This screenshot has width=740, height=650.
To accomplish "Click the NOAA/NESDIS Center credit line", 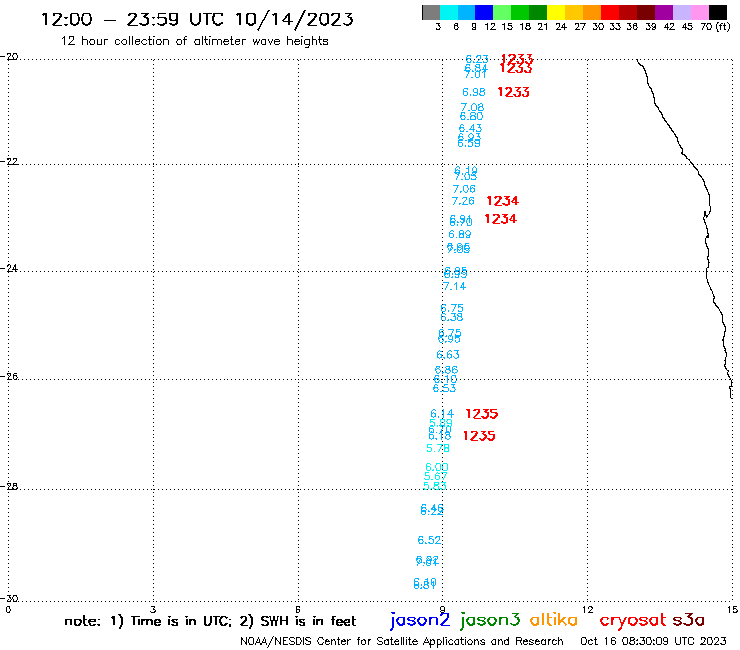I will (x=402, y=641).
